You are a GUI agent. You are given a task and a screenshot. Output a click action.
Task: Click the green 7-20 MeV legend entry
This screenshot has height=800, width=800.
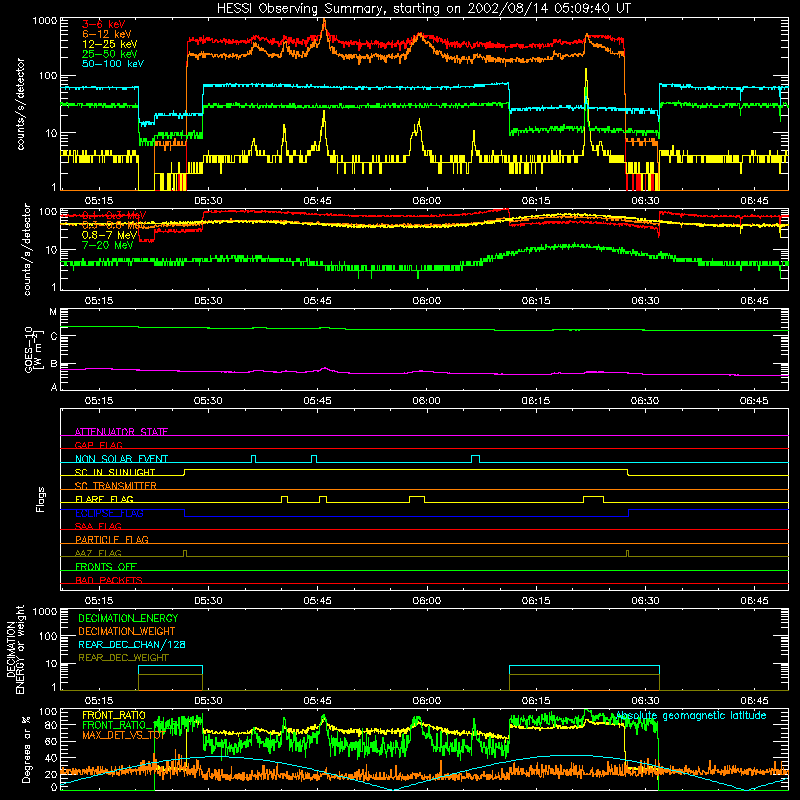point(108,245)
